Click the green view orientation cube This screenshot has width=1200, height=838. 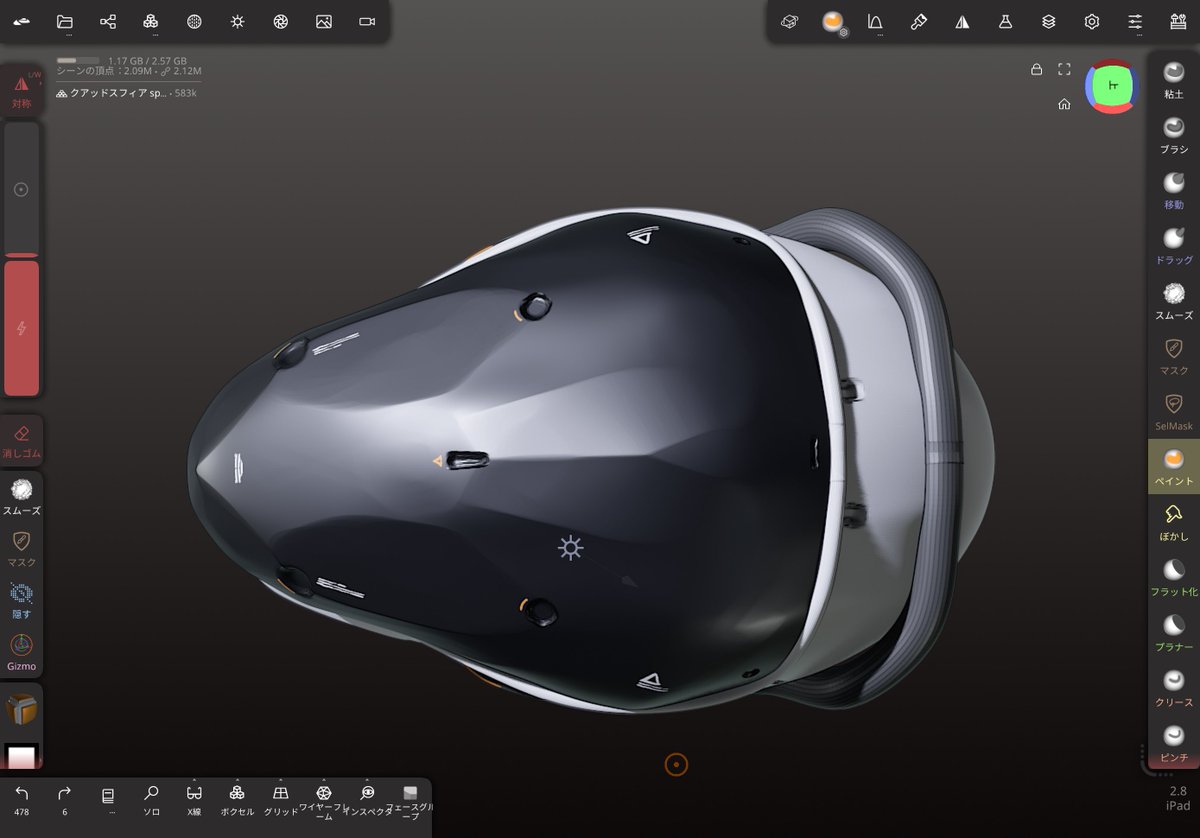1112,86
